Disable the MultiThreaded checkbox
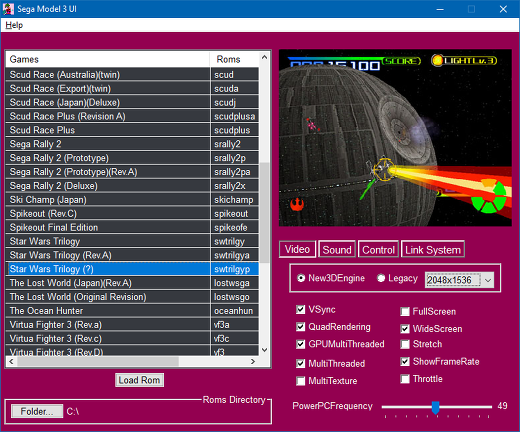 [300, 363]
